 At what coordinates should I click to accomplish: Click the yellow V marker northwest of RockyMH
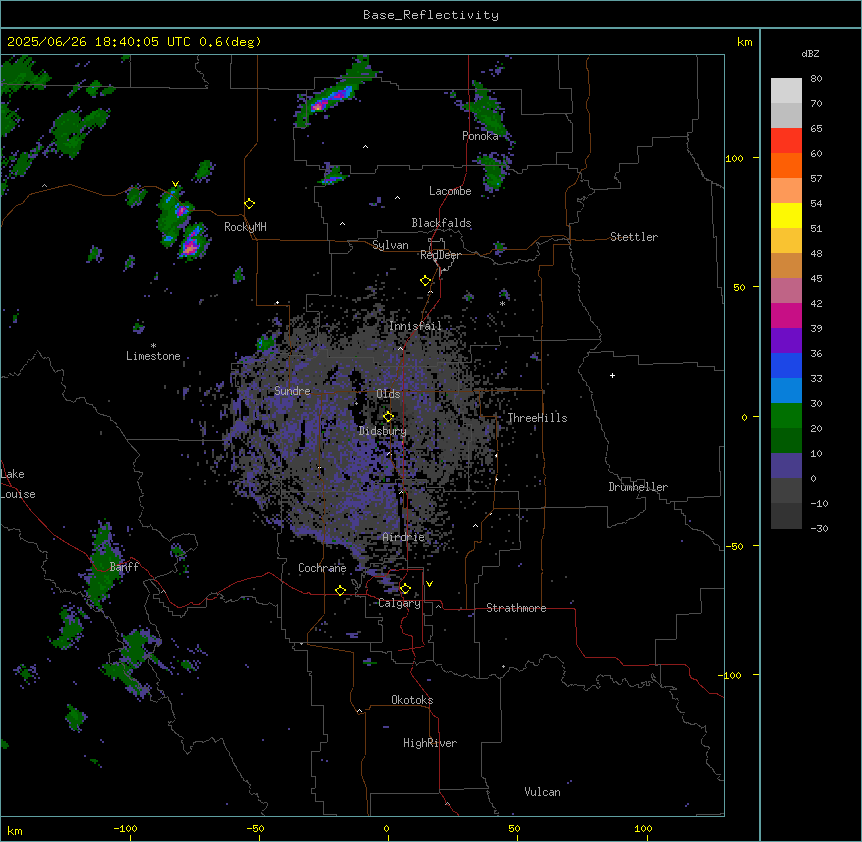click(x=175, y=184)
